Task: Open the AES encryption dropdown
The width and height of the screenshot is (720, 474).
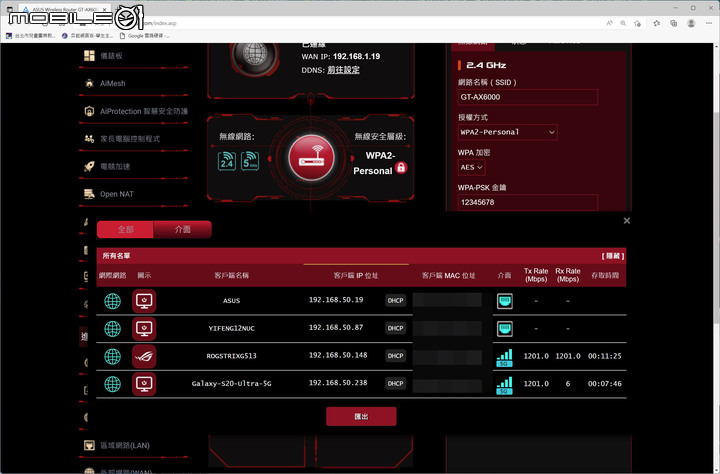Action: click(472, 167)
